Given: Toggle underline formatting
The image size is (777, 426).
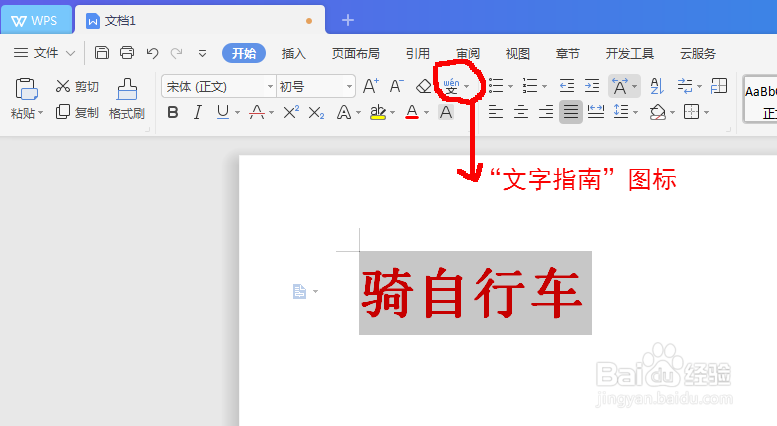Looking at the screenshot, I should pyautogui.click(x=223, y=112).
